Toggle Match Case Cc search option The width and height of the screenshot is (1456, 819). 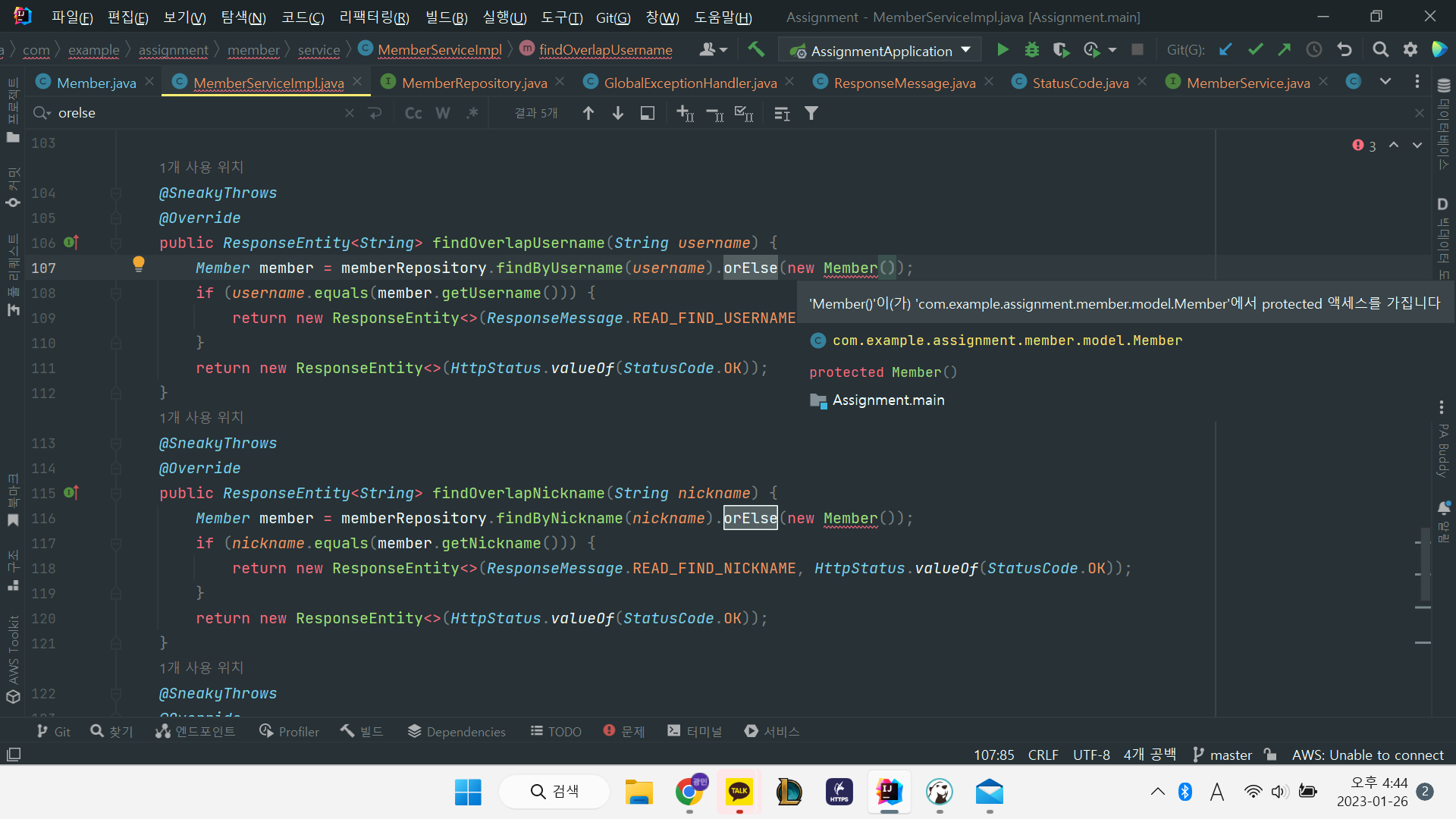[413, 113]
